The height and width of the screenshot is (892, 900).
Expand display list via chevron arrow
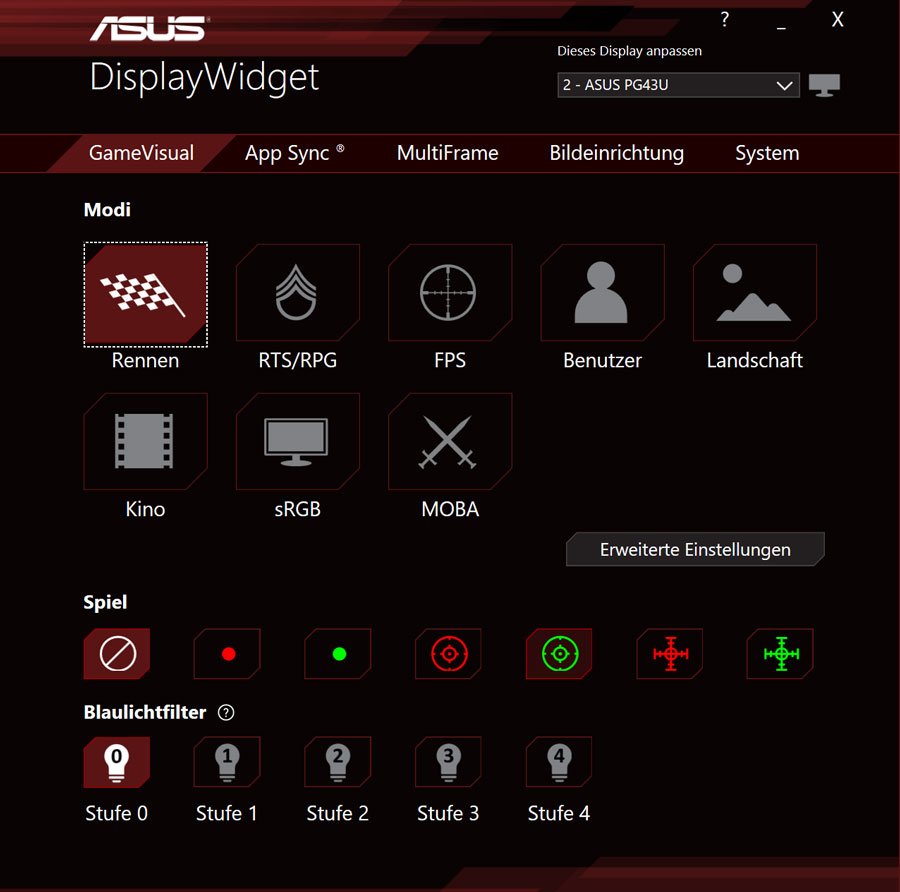tap(784, 86)
